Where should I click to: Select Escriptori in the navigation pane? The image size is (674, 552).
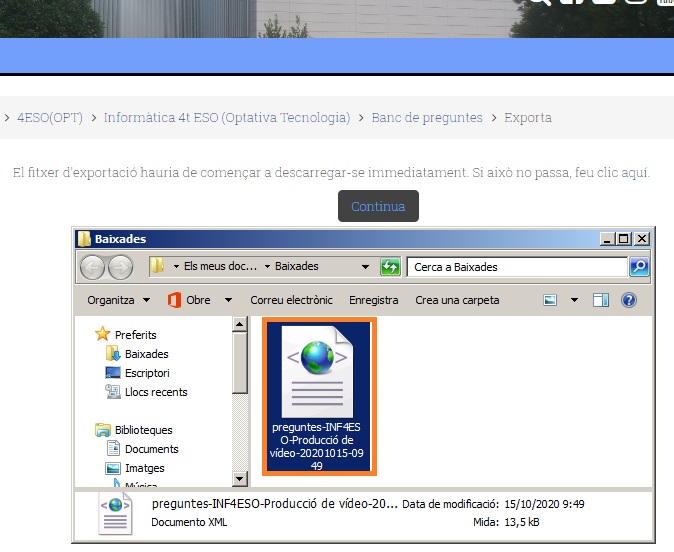[x=138, y=373]
